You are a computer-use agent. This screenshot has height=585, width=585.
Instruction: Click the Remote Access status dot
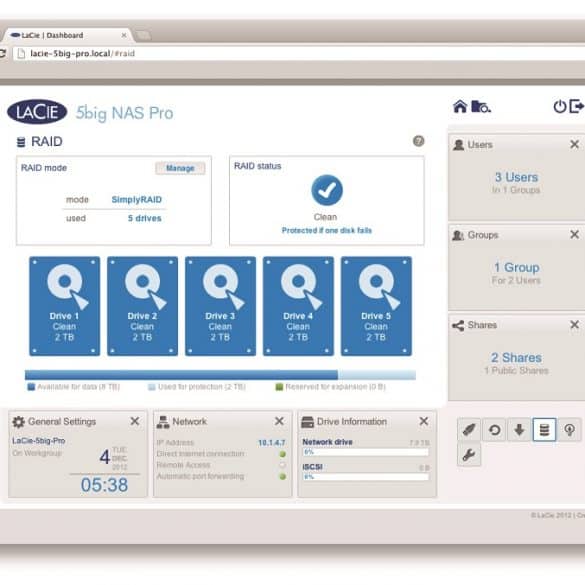point(283,465)
